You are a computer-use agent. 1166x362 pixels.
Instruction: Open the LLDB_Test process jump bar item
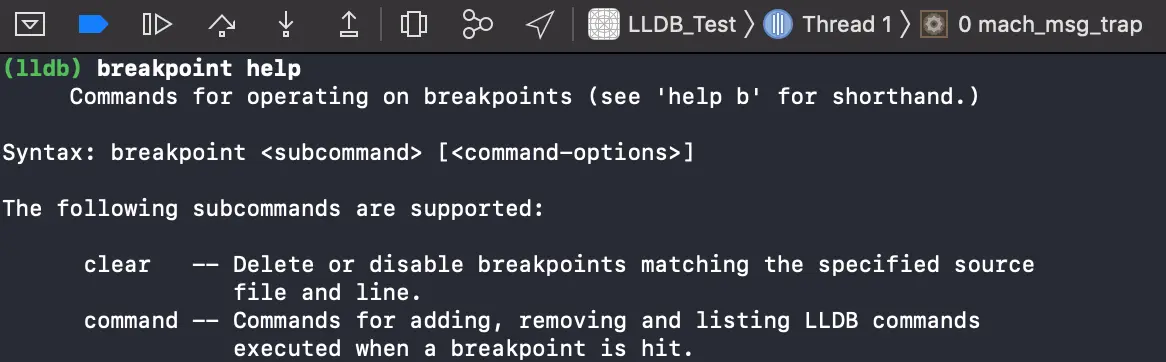click(662, 25)
